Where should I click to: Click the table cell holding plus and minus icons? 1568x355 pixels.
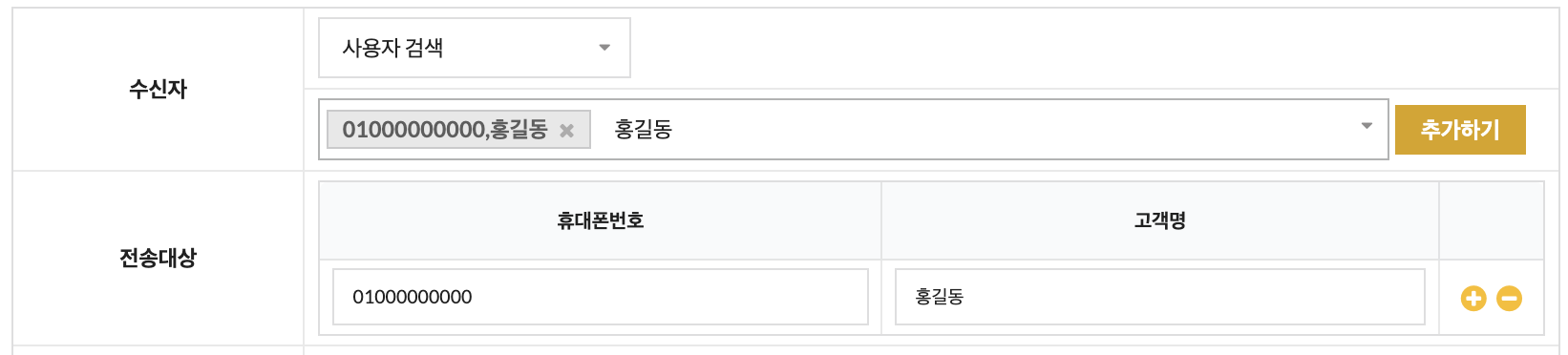(1492, 298)
